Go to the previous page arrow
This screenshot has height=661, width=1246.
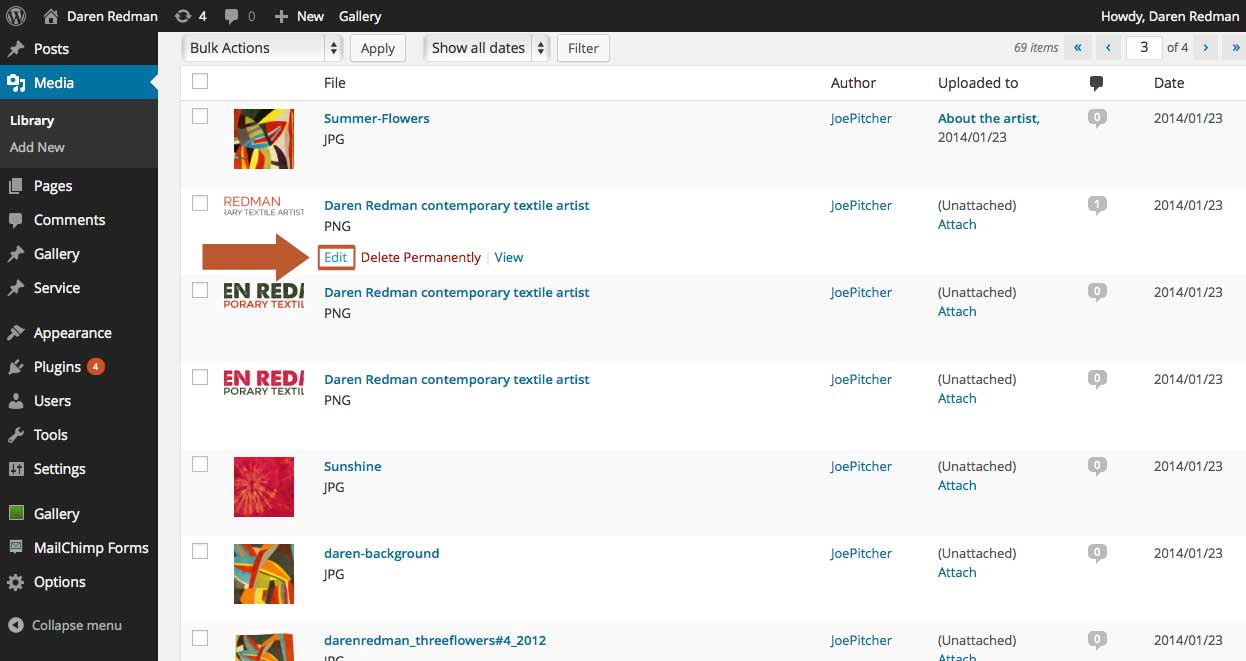click(1108, 47)
